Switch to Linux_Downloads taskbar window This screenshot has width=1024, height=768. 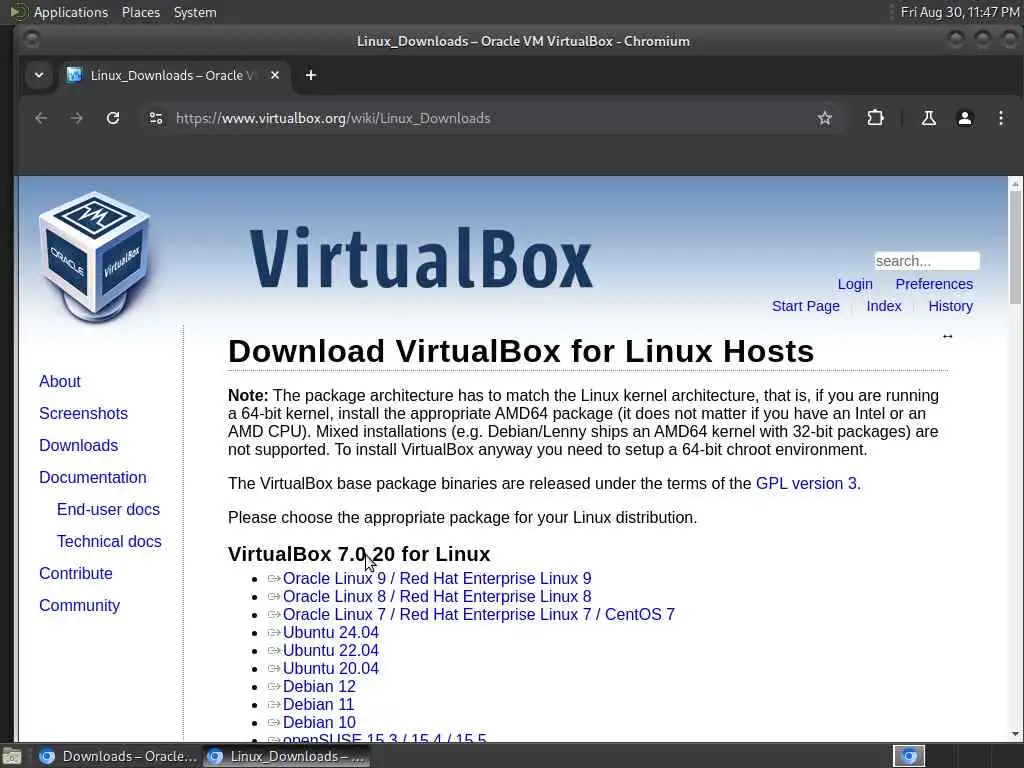click(x=286, y=756)
